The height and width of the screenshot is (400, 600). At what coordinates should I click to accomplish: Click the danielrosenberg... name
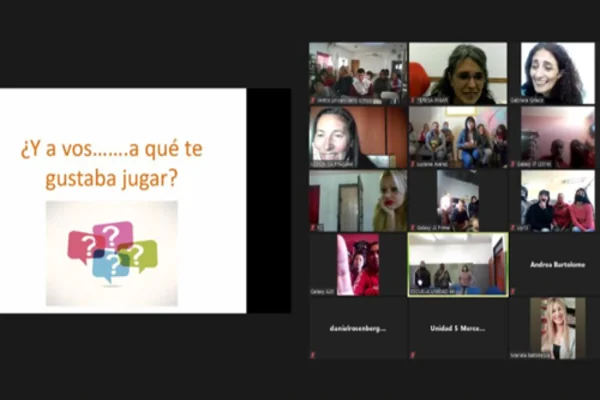(x=358, y=328)
